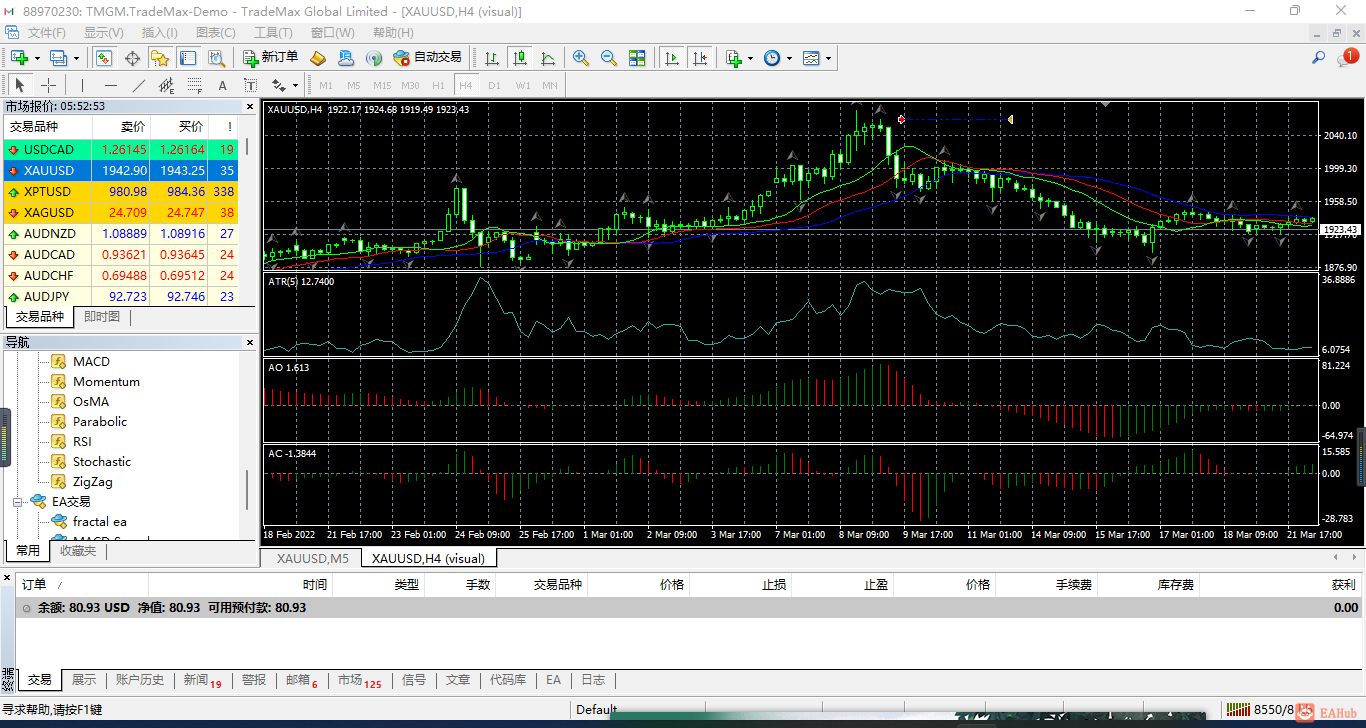Switch chart to candlestick mode

point(519,58)
